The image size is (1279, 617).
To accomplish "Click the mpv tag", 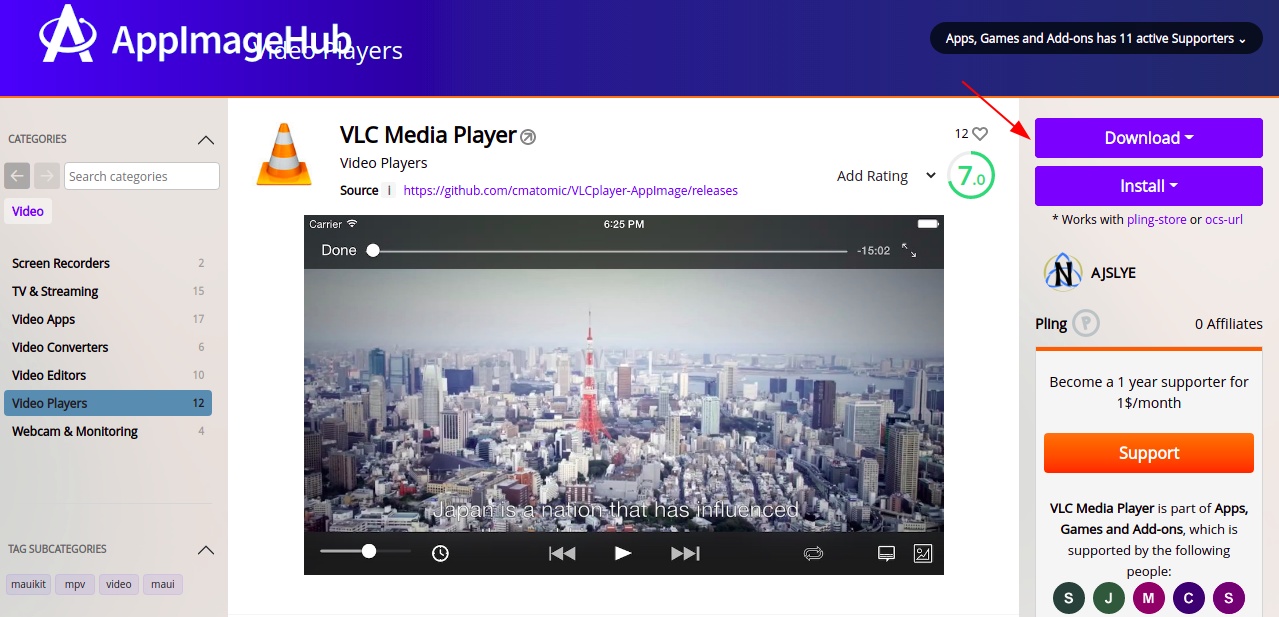I will (x=75, y=584).
